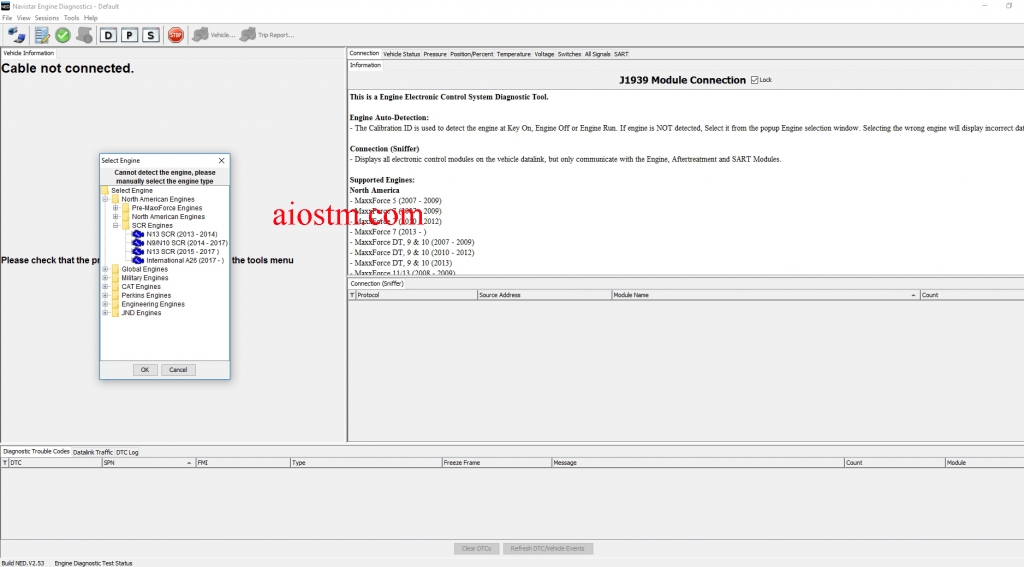Expand the Pre-MaxxForce Engines node

pyautogui.click(x=116, y=208)
